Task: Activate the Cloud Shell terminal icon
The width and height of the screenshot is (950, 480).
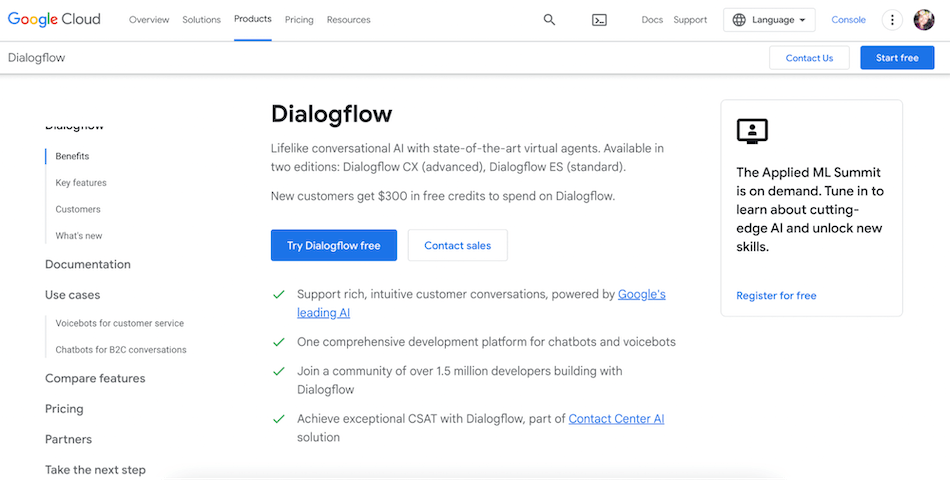Action: 599,20
